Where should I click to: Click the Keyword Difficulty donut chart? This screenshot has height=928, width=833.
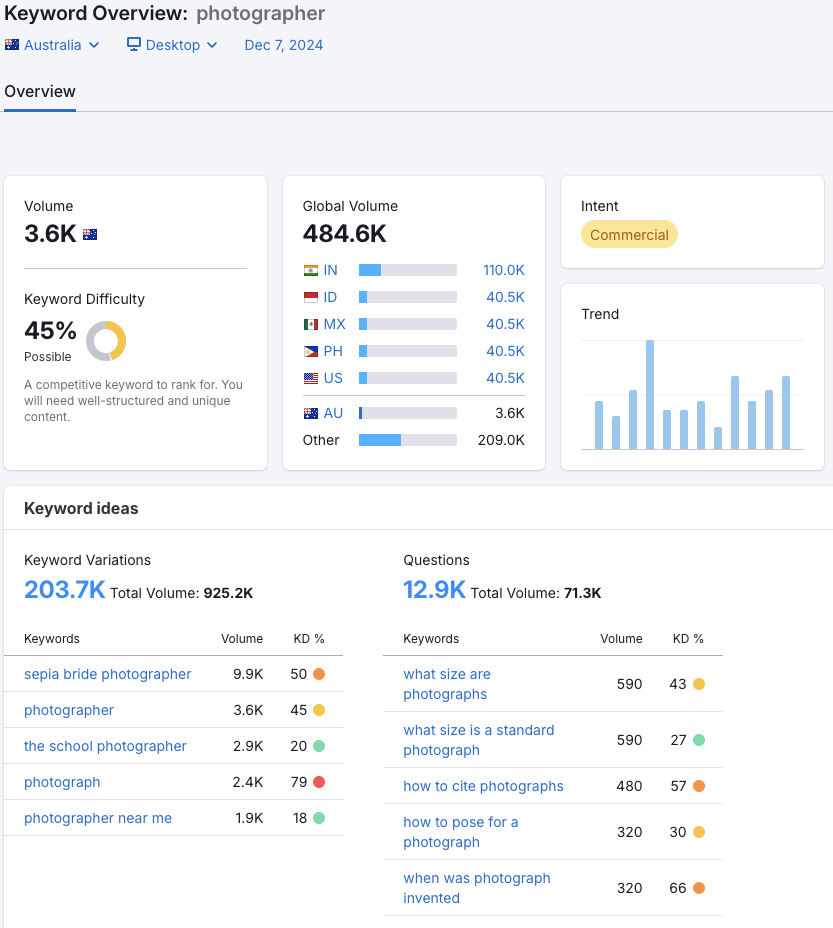pos(106,341)
